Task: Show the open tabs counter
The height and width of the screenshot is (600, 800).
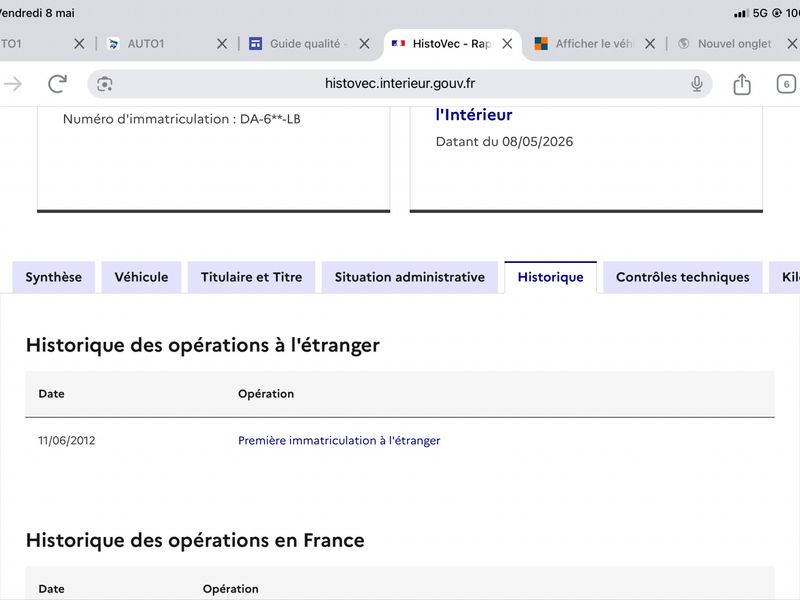Action: (x=786, y=84)
